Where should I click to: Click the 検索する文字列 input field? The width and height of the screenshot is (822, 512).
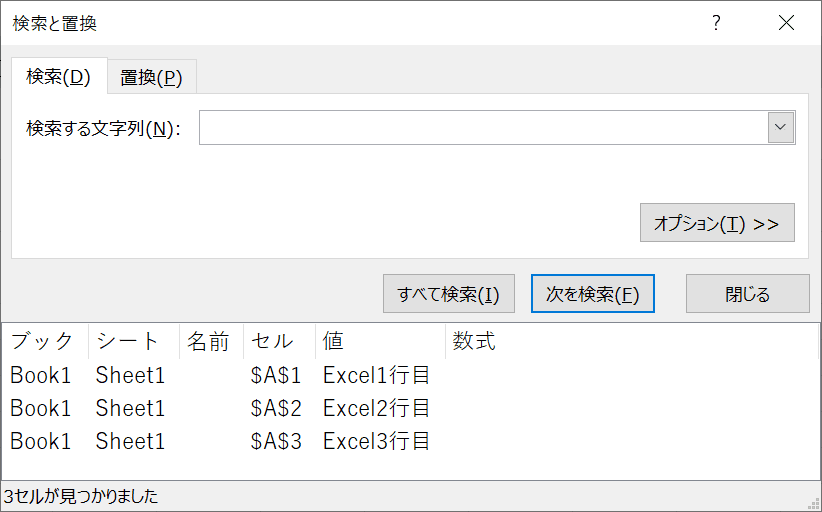click(483, 127)
